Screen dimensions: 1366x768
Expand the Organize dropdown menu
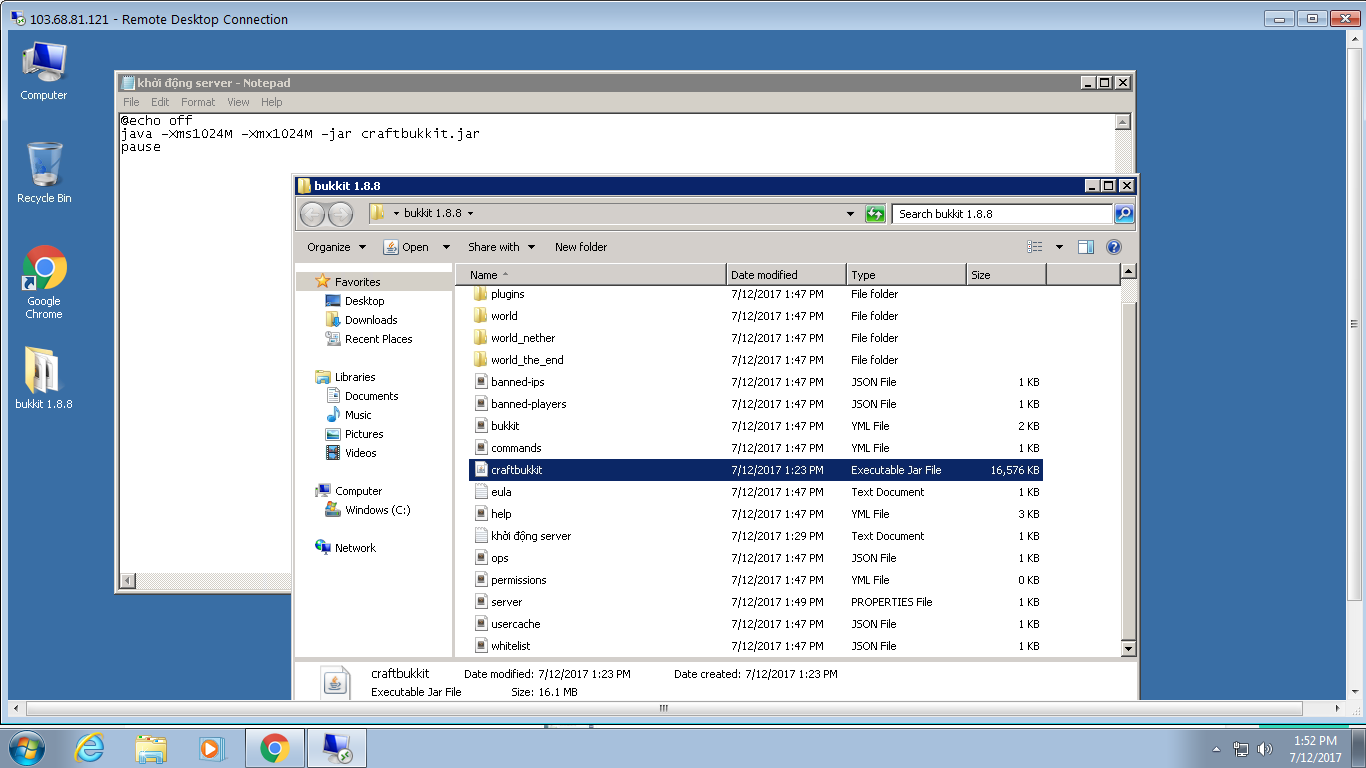336,247
